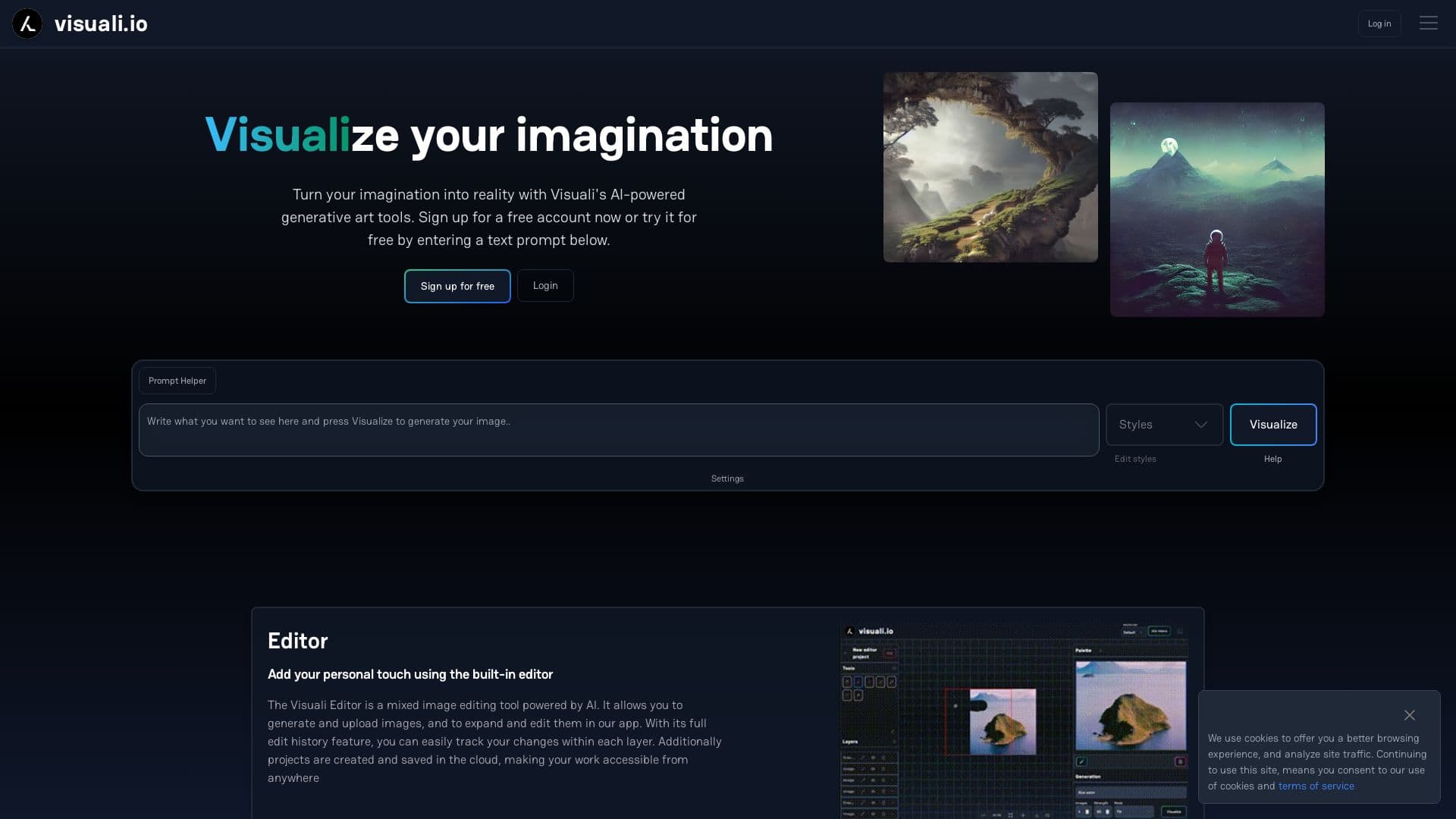
Task: Click the Help link under Visualize
Action: click(x=1272, y=459)
